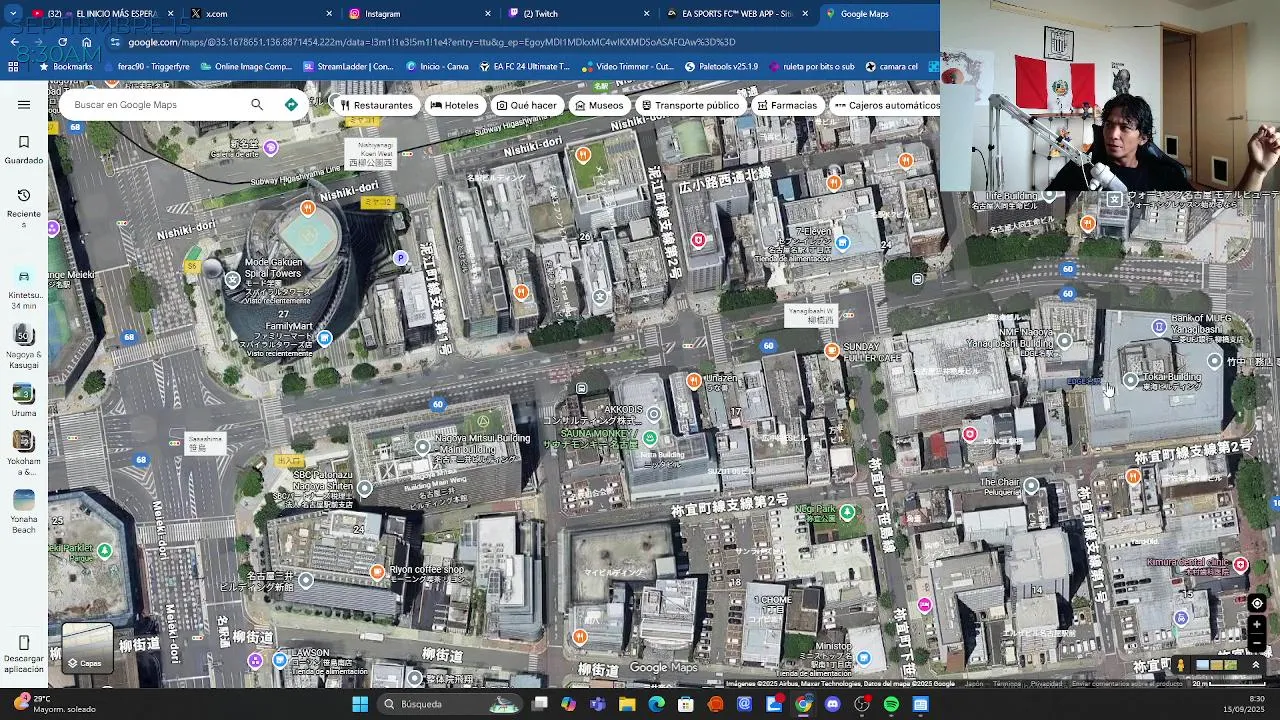Open the Paletools v25.1.9 bookmark

coord(722,67)
